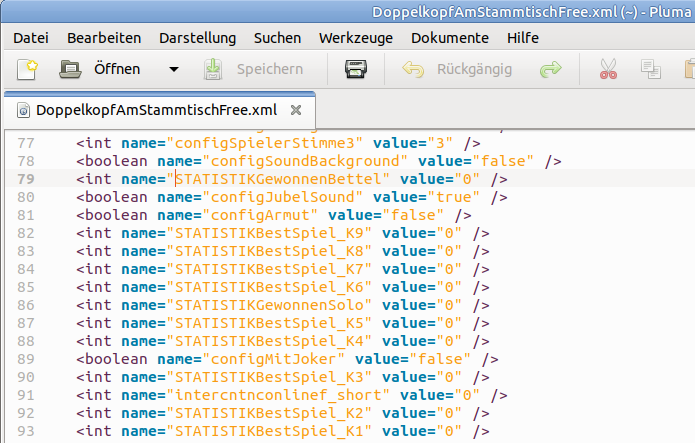Viewport: 695px width, 443px height.
Task: Expand the recent files dropdown arrow
Action: (x=173, y=70)
